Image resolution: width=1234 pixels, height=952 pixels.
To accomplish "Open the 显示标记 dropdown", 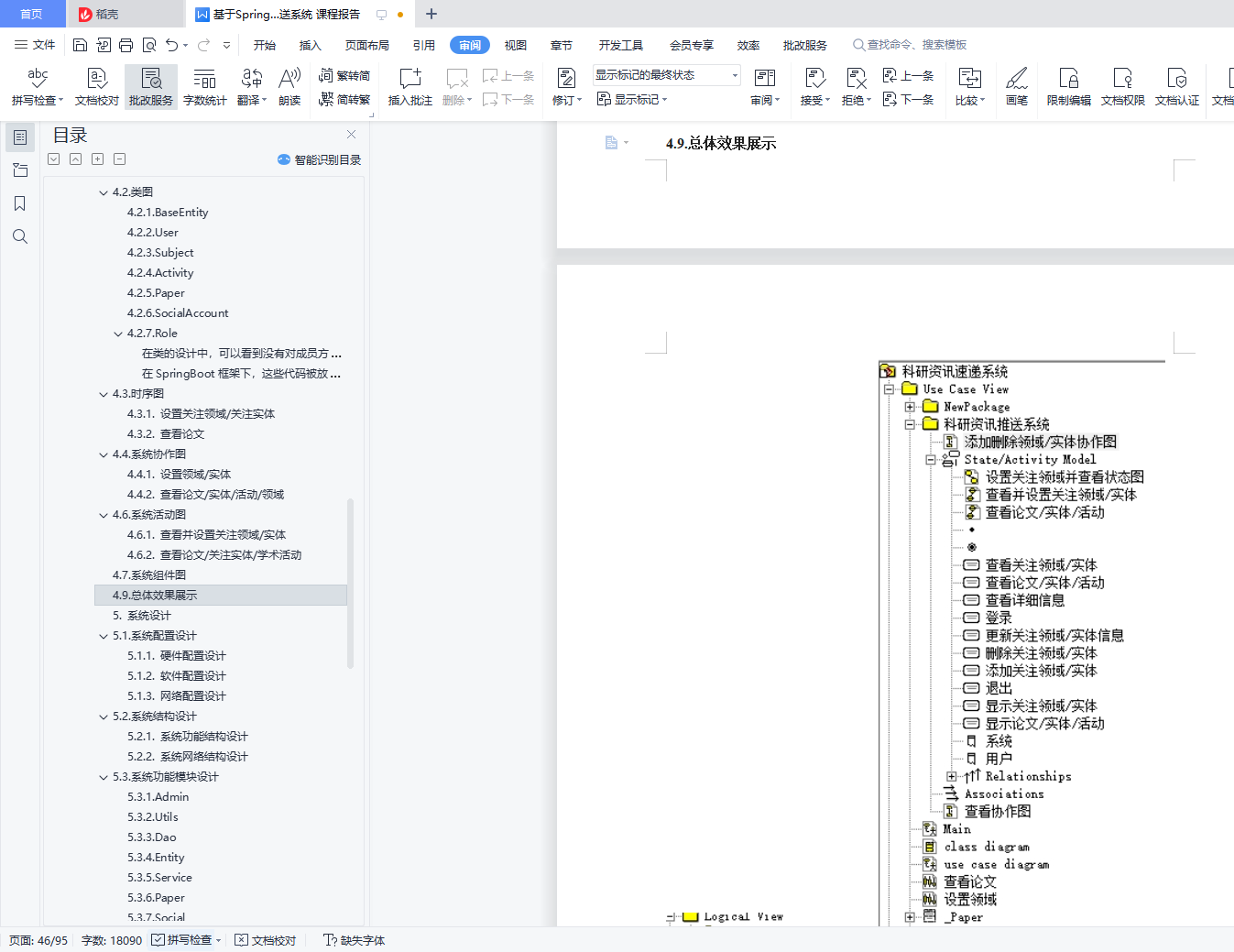I will point(632,99).
